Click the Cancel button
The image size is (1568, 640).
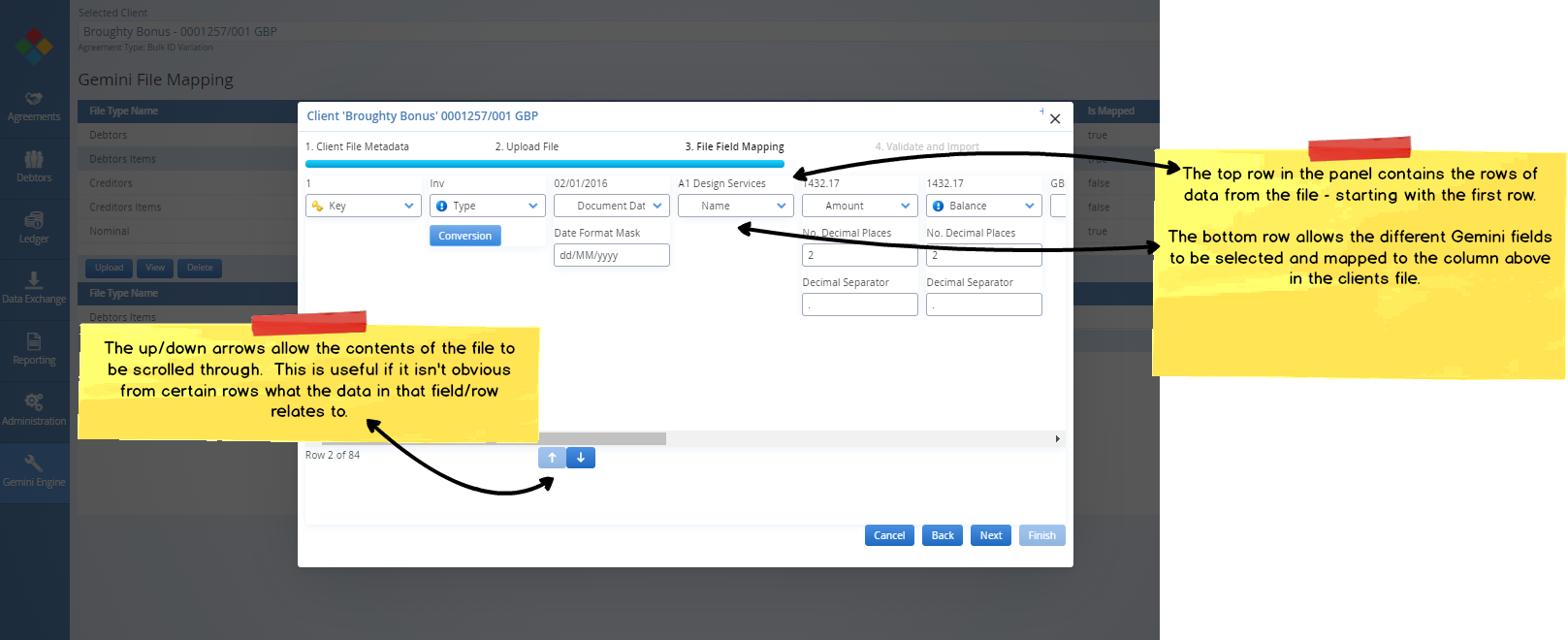[889, 535]
